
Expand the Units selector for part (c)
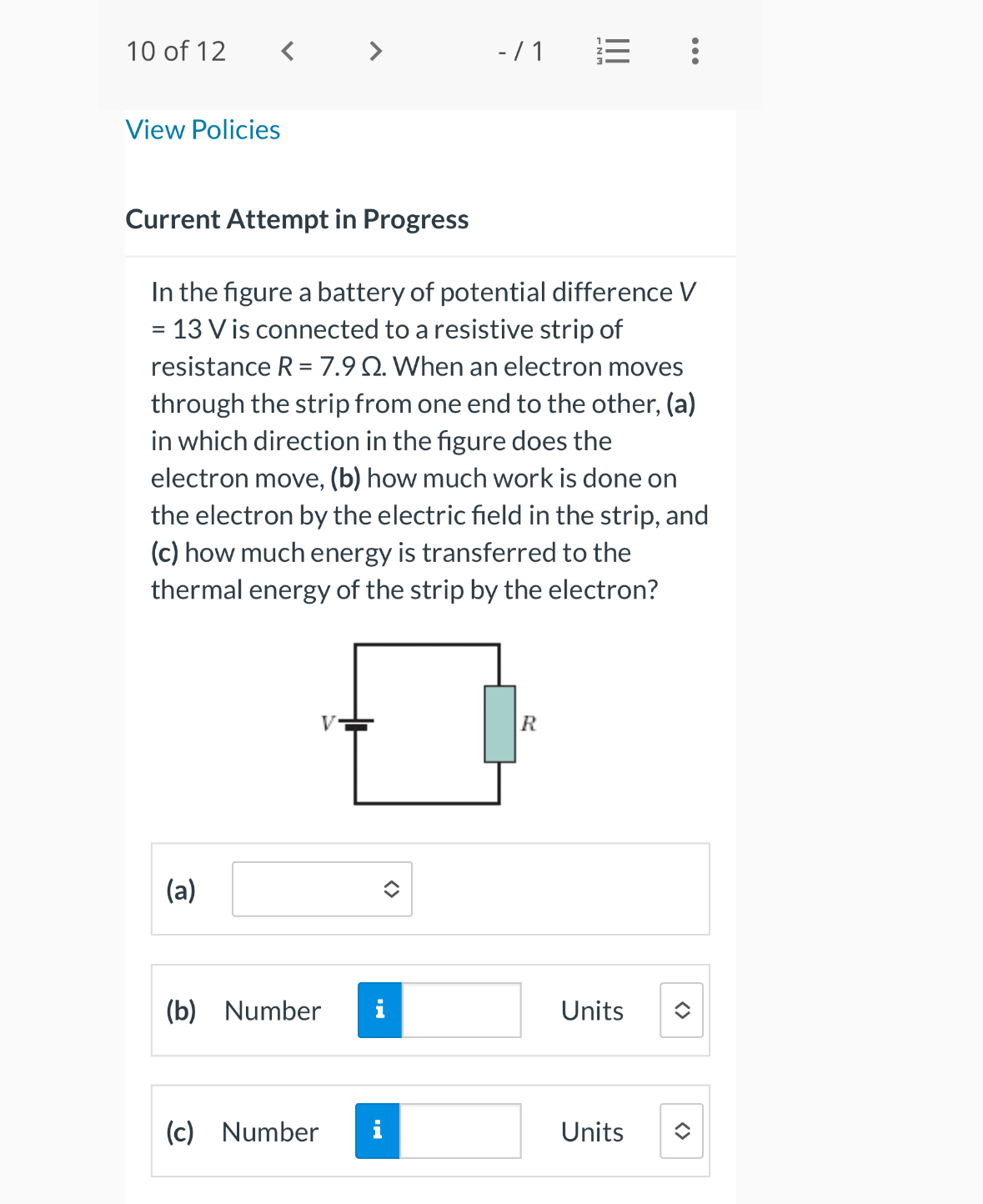coord(681,1131)
